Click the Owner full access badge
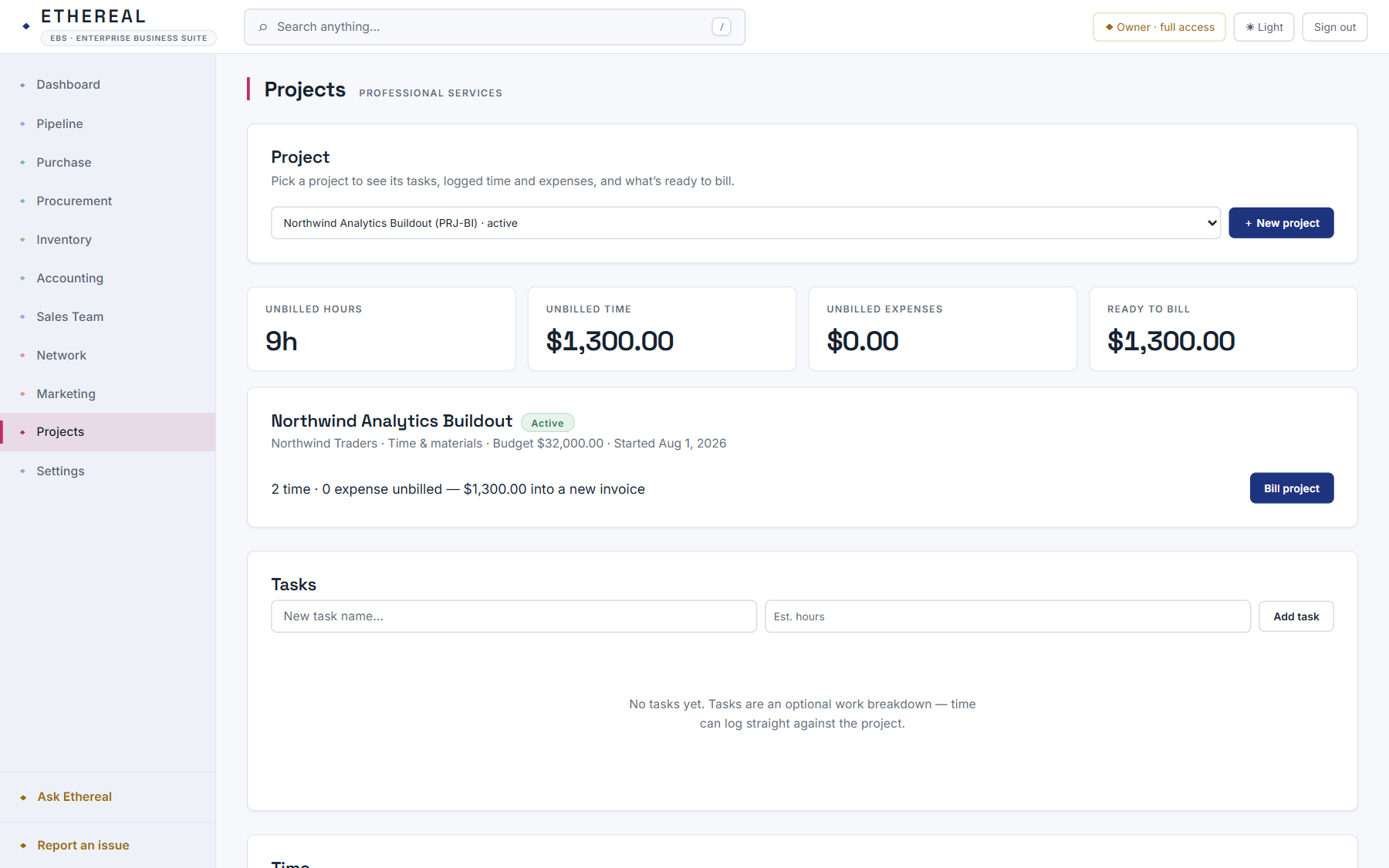Image resolution: width=1389 pixels, height=868 pixels. click(x=1159, y=27)
